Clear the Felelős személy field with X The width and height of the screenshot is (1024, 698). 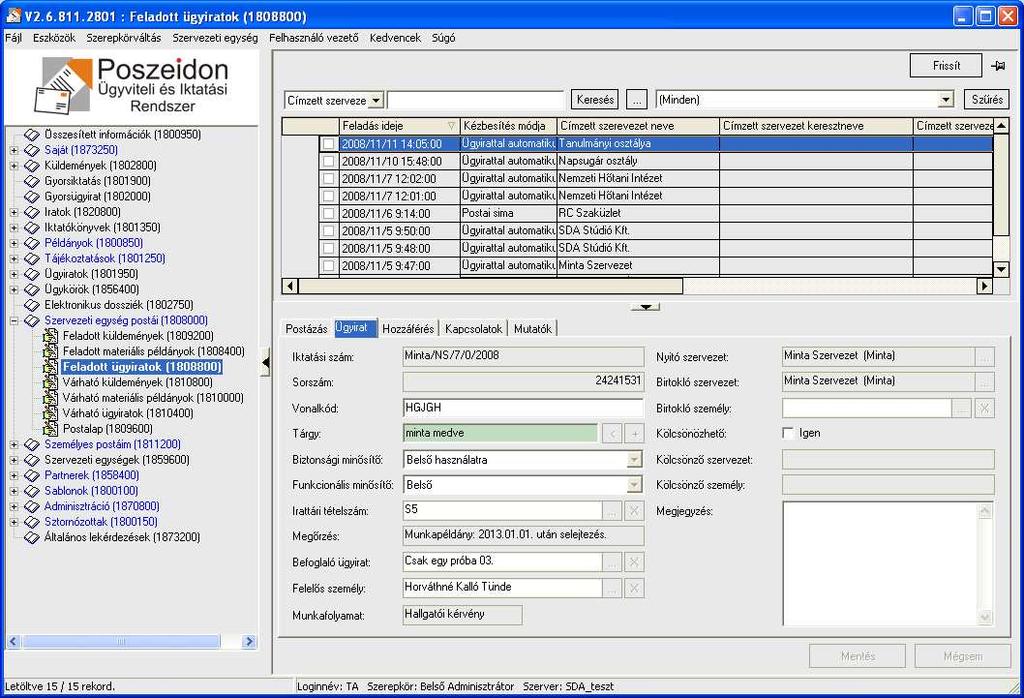(633, 588)
